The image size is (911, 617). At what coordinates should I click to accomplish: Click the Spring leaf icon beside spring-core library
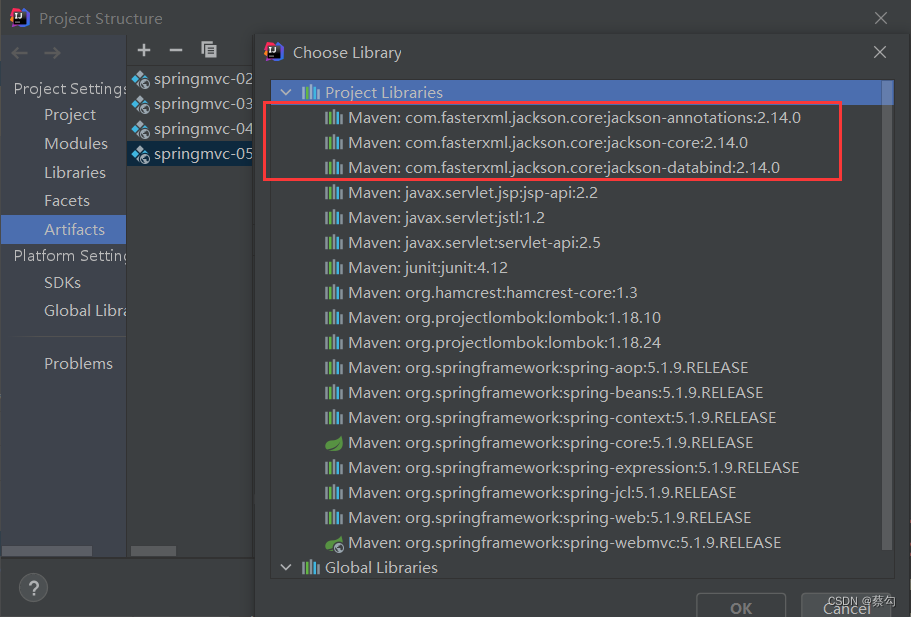click(x=334, y=442)
